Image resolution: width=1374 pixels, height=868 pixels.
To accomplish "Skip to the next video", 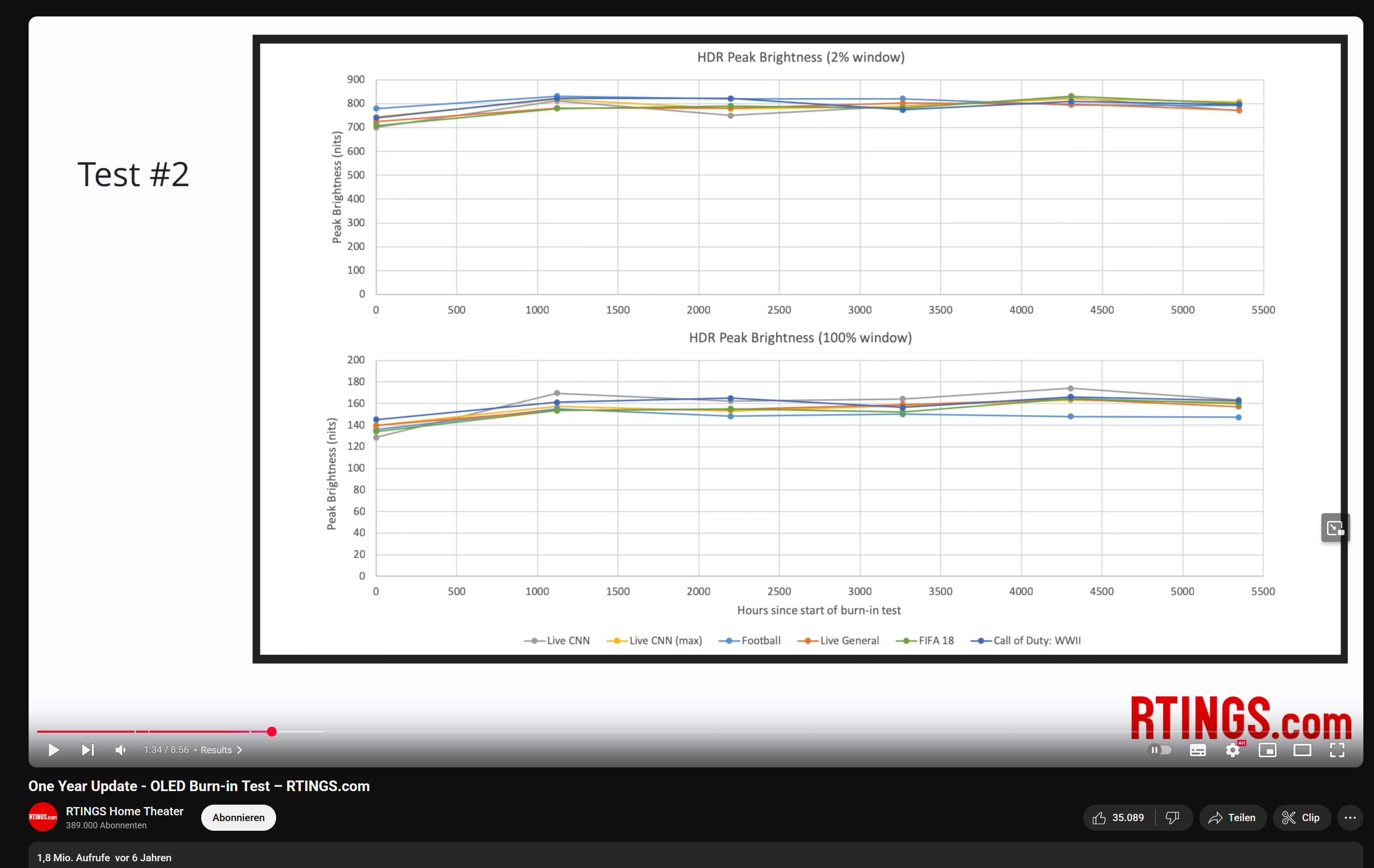I will pyautogui.click(x=88, y=750).
